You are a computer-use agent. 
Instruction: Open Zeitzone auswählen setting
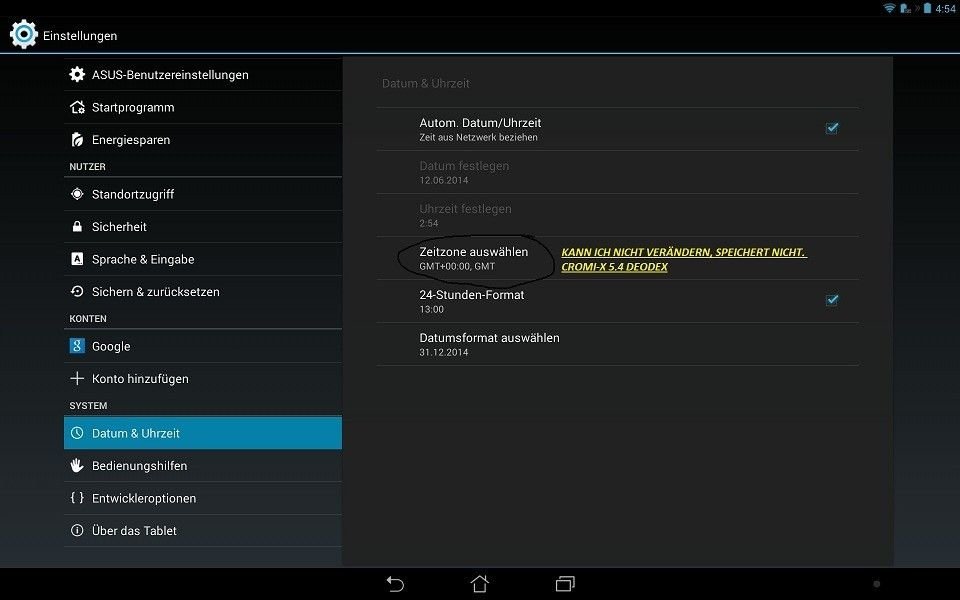click(x=617, y=258)
